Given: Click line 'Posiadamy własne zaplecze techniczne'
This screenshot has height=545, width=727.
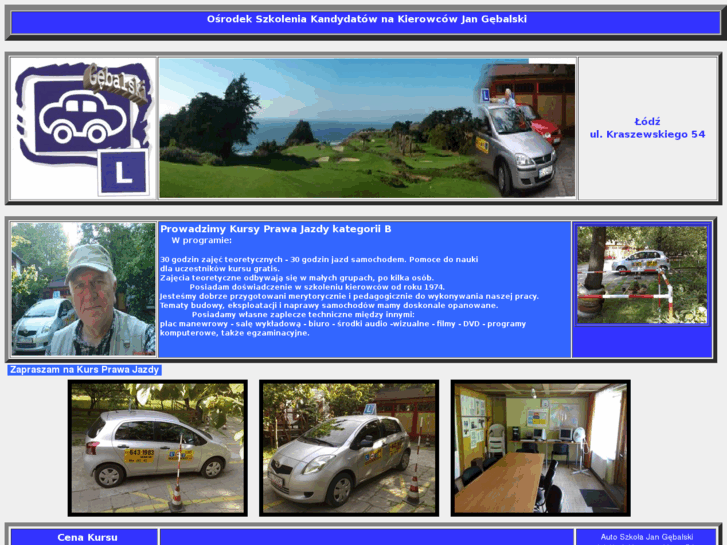Looking at the screenshot, I should [303, 314].
